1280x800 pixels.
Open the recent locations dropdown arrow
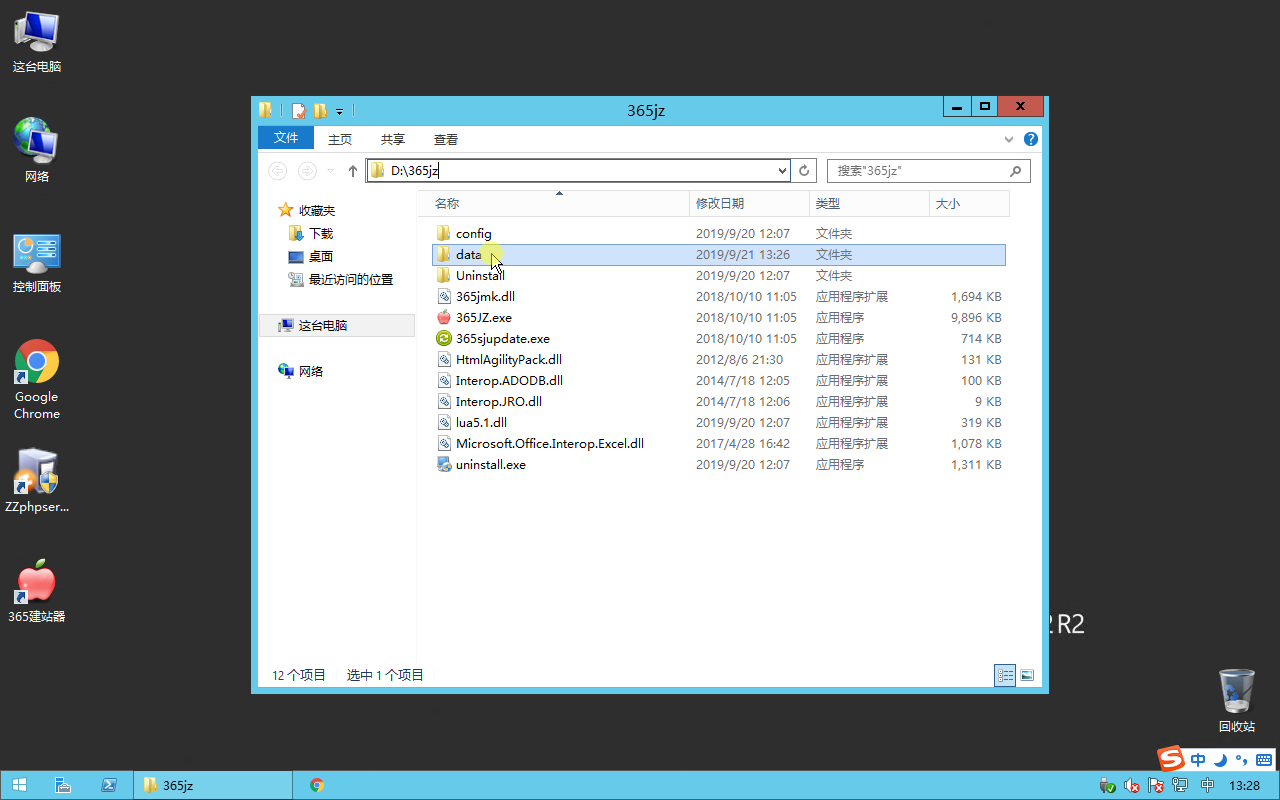pyautogui.click(x=331, y=171)
